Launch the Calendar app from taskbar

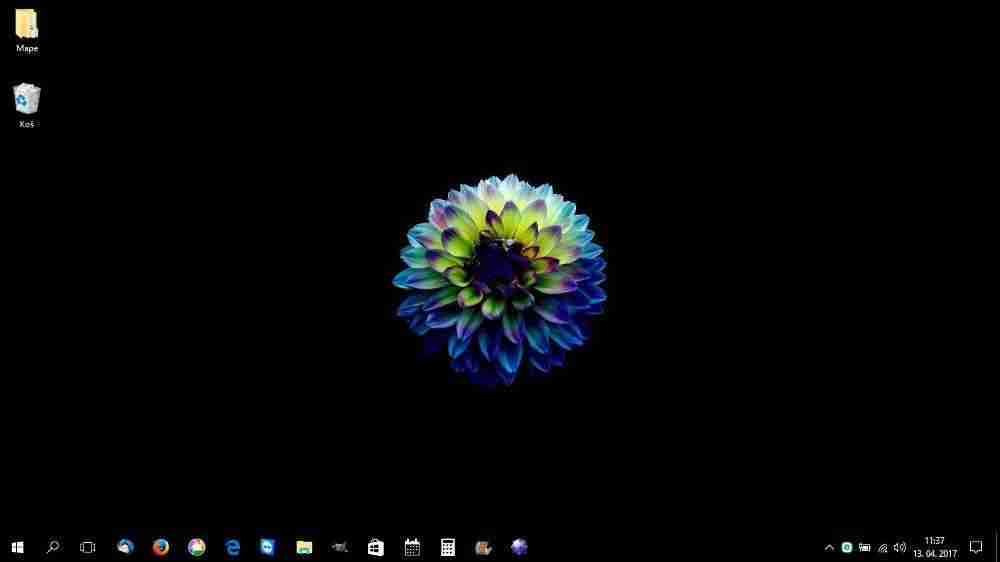412,547
